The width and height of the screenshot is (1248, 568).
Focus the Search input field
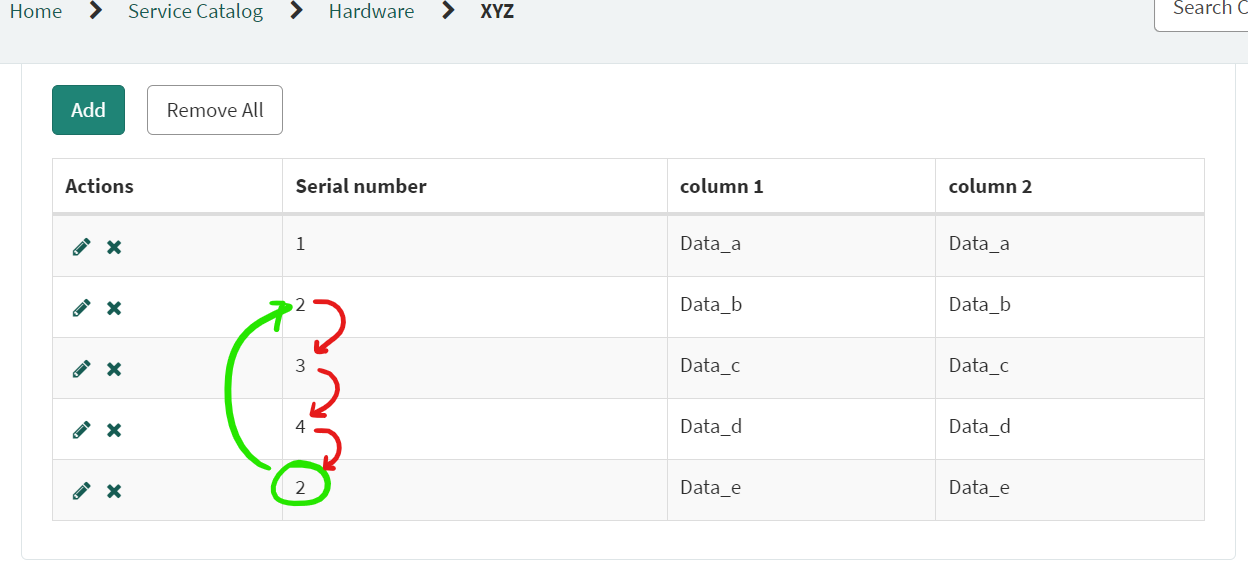(1201, 14)
